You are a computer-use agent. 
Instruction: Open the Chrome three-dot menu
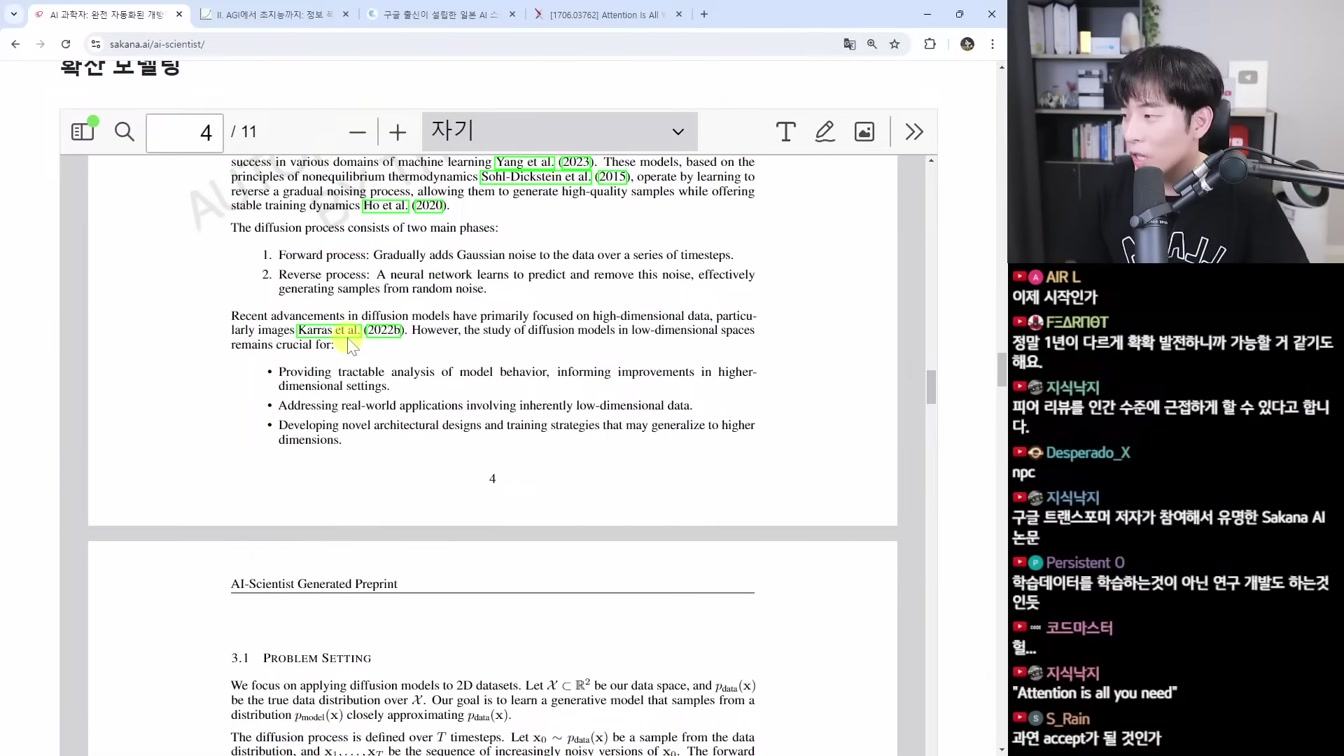click(992, 44)
